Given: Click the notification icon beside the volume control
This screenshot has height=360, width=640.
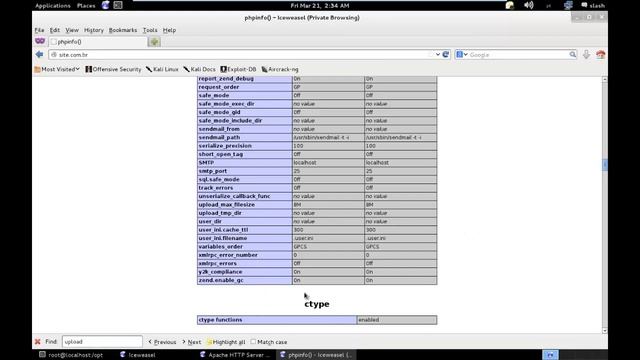Looking at the screenshot, I should coord(509,5).
